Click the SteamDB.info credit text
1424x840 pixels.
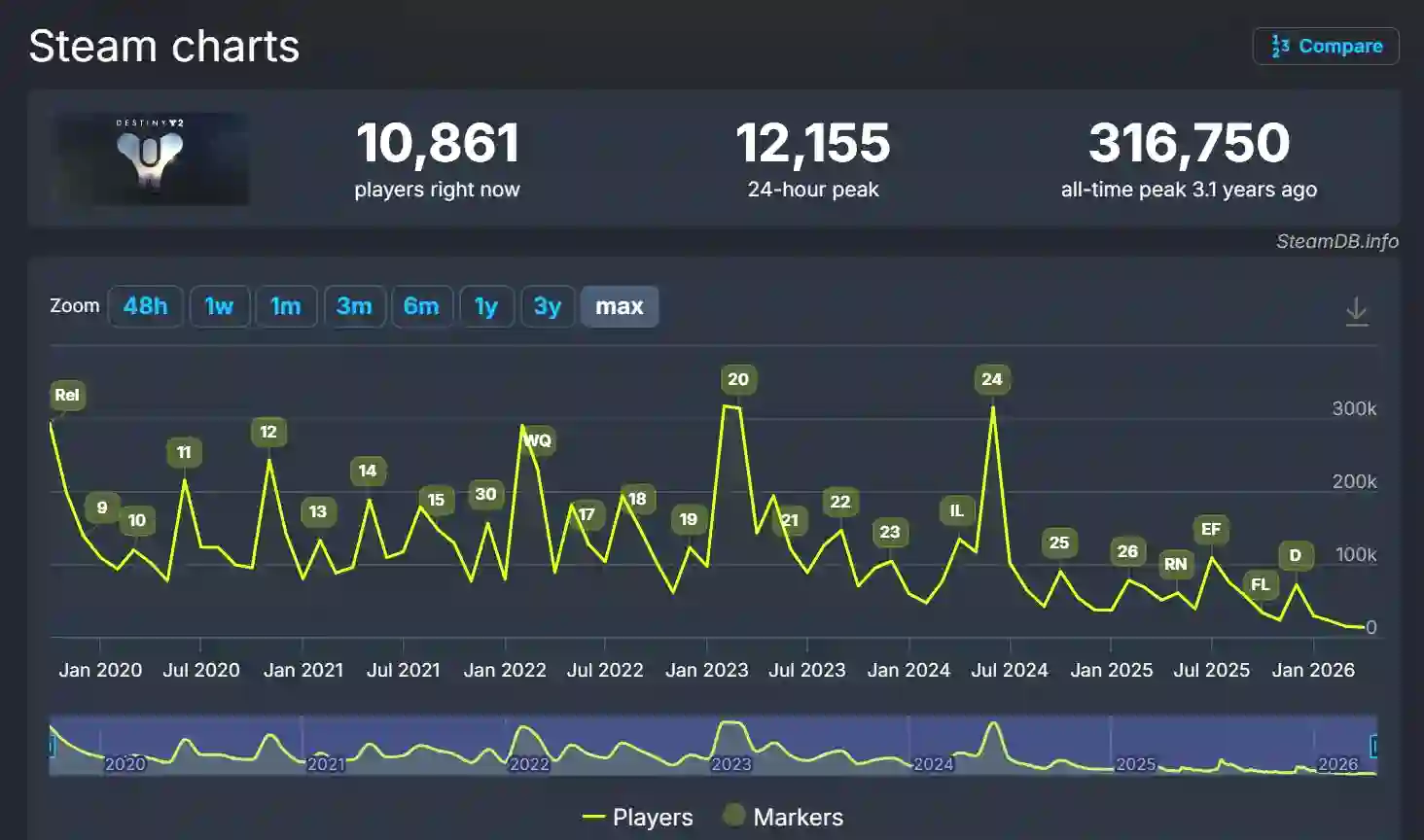click(1337, 241)
